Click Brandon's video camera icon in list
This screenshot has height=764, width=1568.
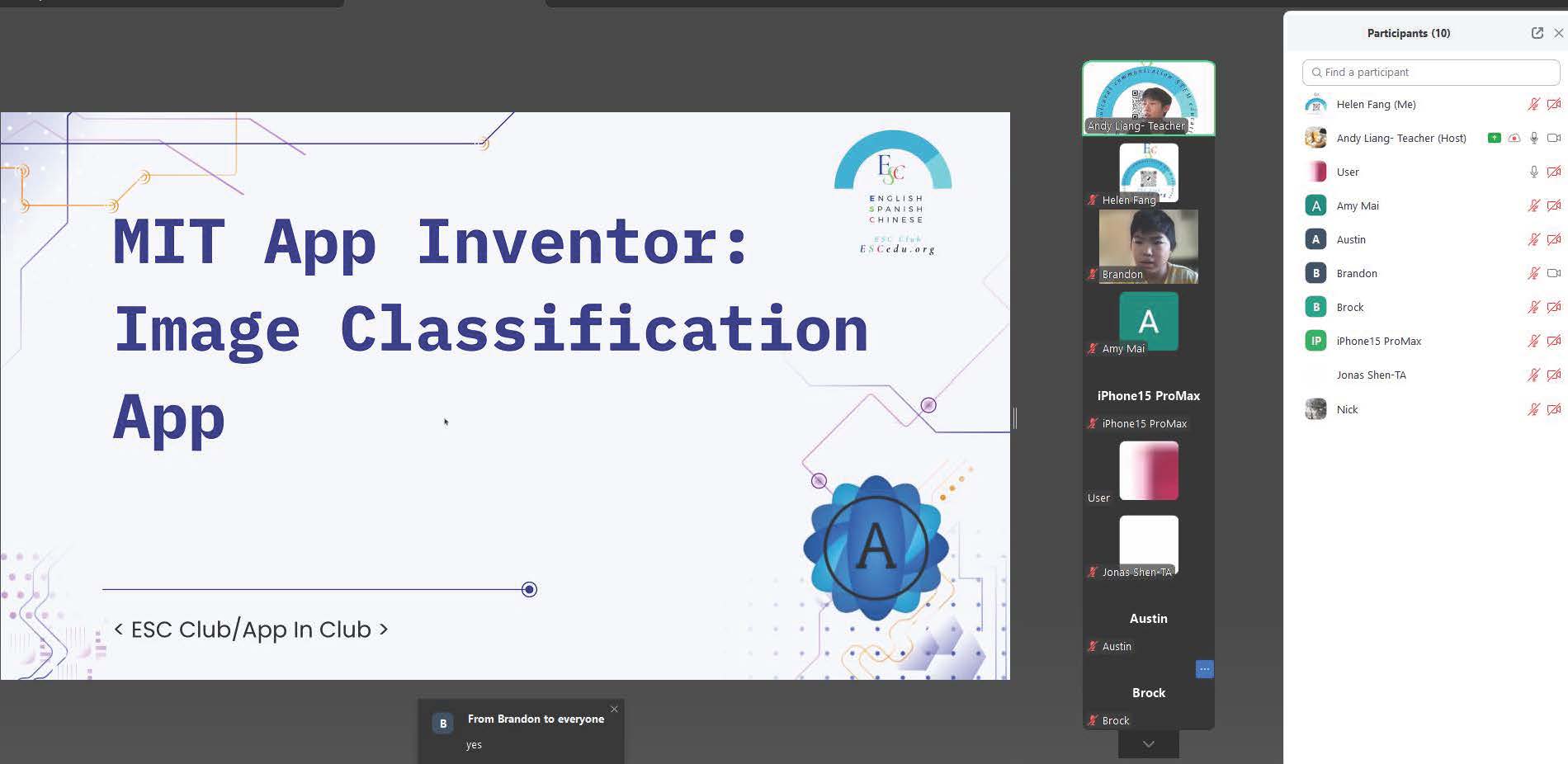1553,273
